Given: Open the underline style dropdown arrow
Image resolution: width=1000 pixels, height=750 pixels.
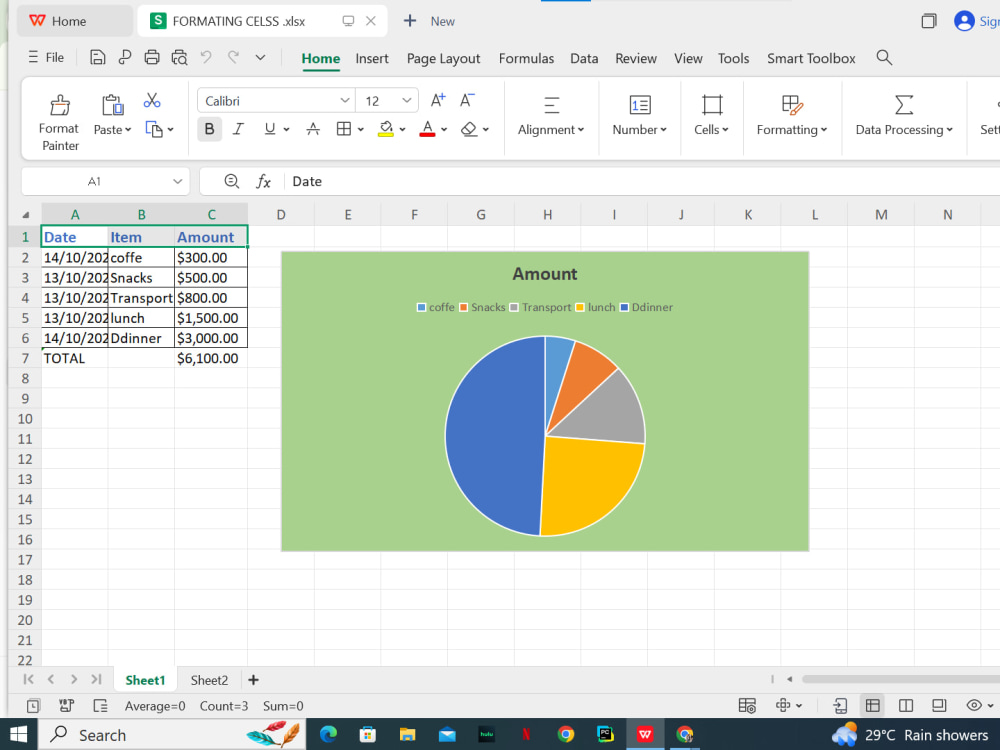Looking at the screenshot, I should (286, 129).
